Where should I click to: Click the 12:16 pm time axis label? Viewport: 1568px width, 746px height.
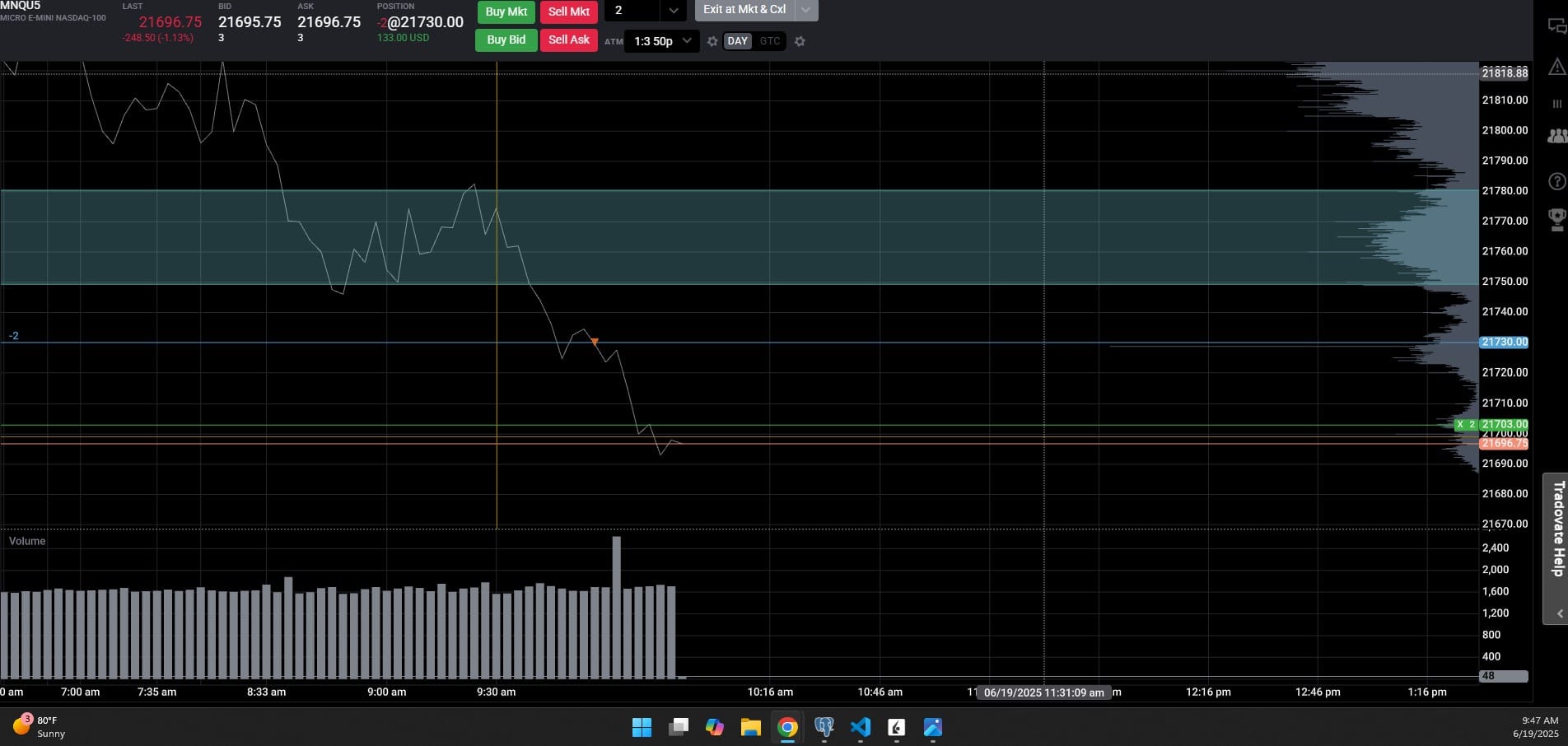(1208, 692)
